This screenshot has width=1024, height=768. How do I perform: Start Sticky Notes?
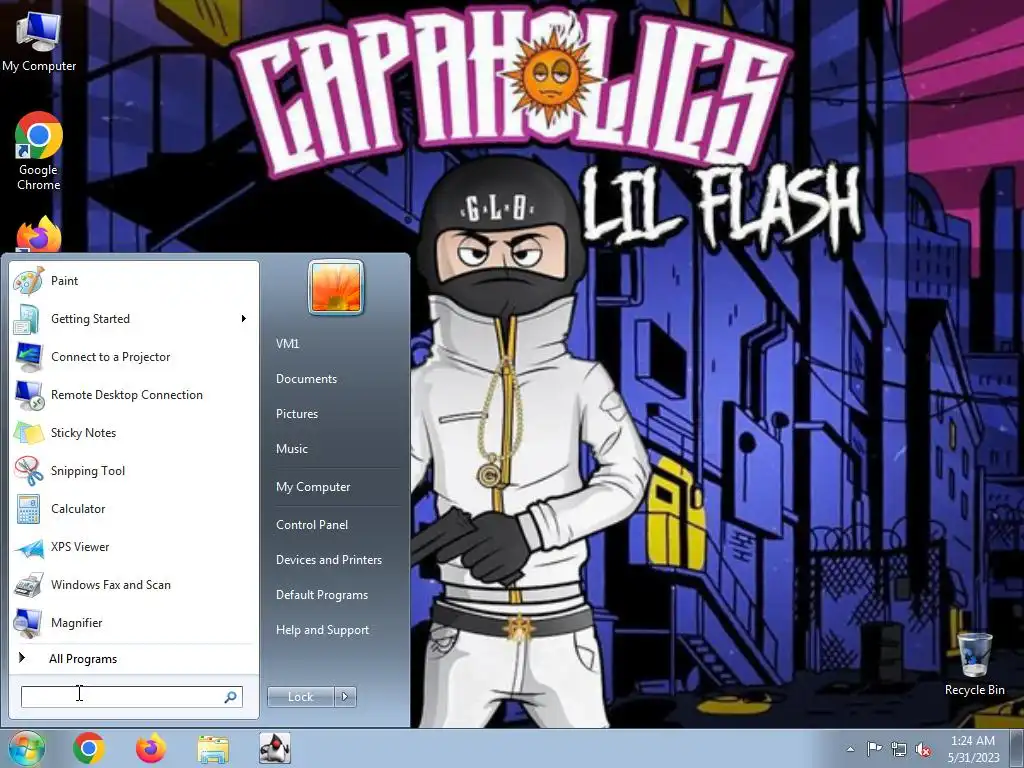point(134,432)
